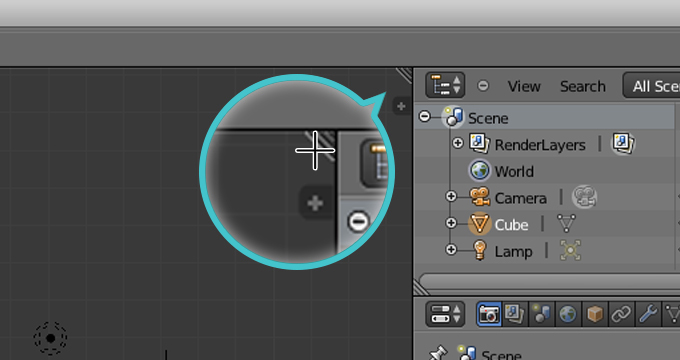Switch to the Scene properties tab
The width and height of the screenshot is (680, 360).
tap(541, 314)
